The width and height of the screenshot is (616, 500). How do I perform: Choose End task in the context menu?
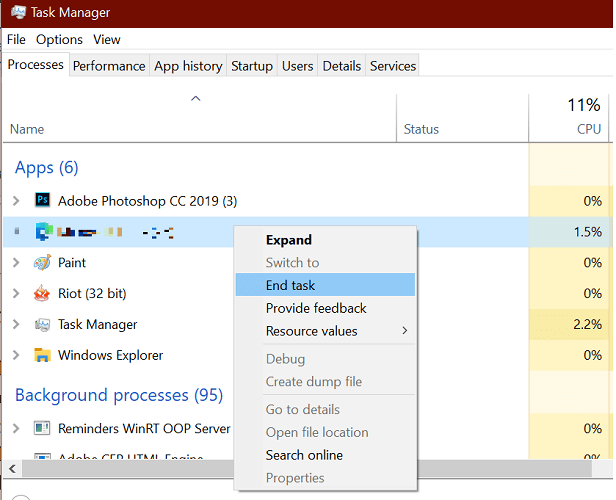[325, 285]
